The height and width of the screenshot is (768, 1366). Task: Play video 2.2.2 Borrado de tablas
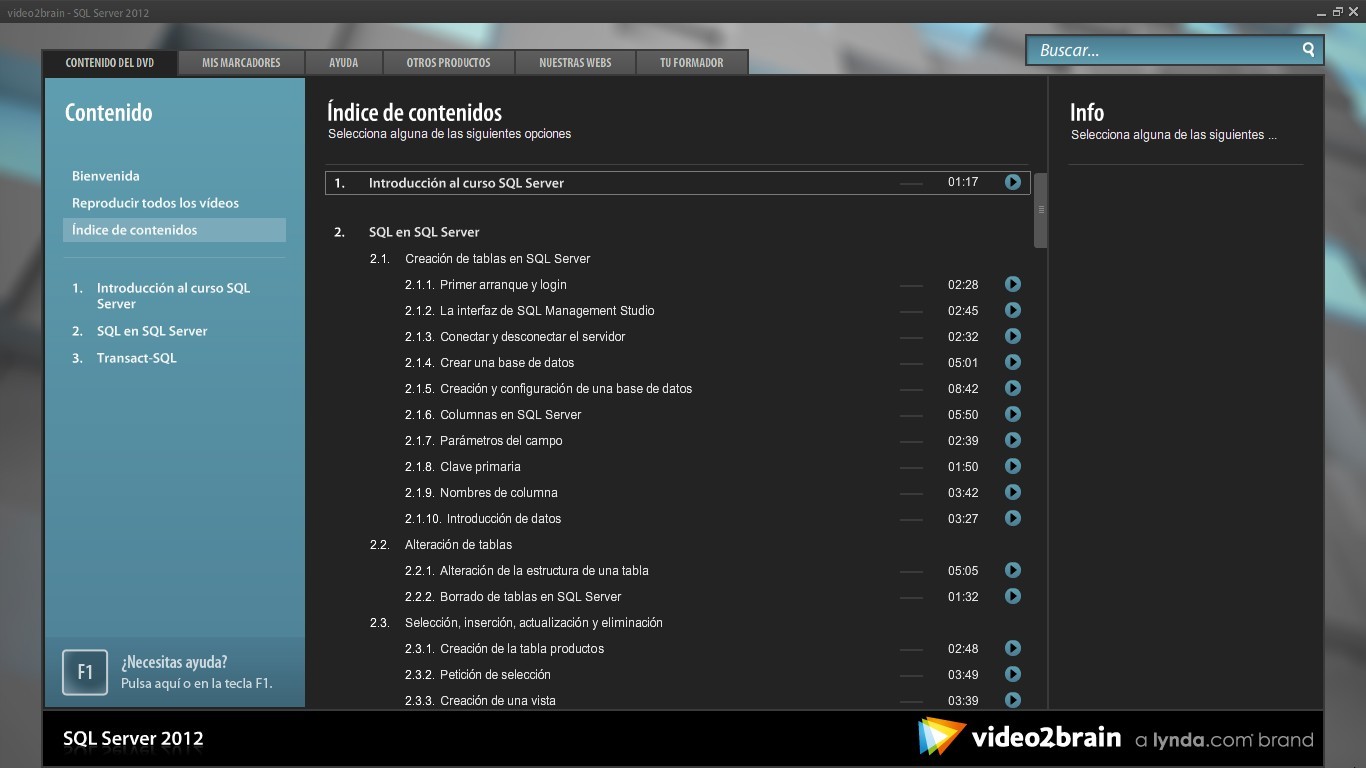(1013, 596)
